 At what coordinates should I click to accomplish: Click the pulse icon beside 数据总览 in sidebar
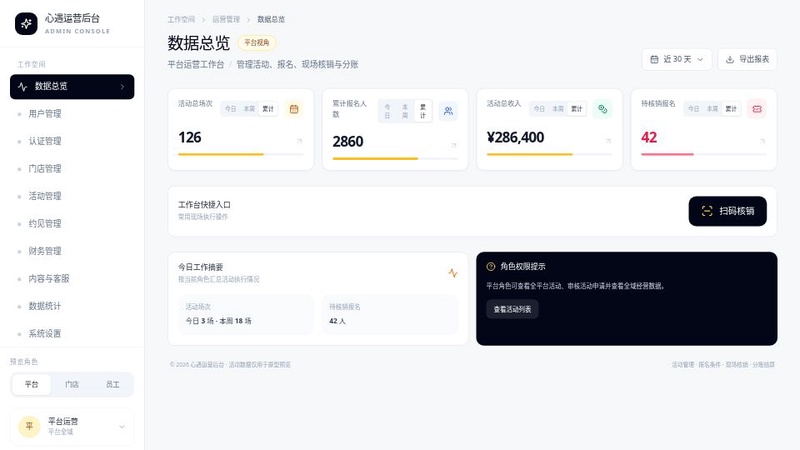pos(22,87)
